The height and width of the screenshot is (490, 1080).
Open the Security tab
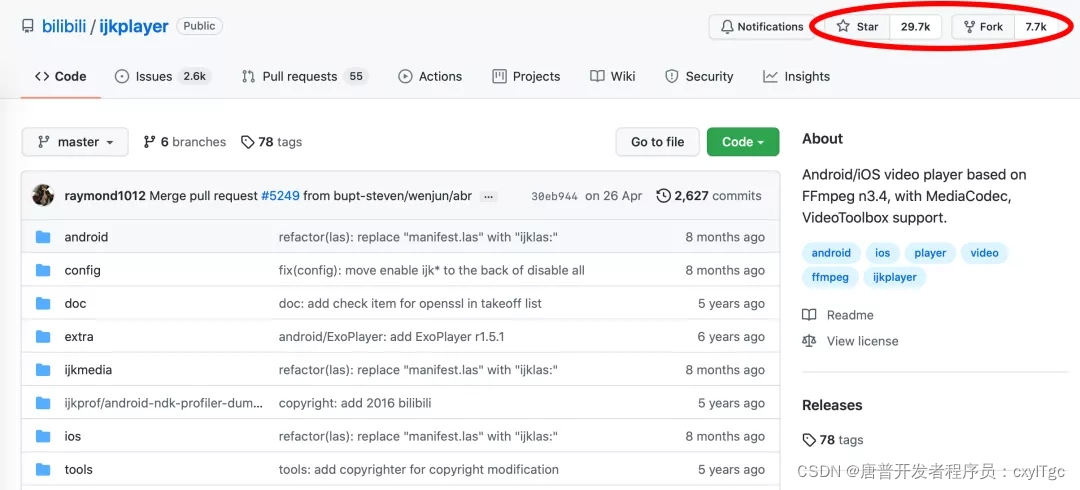[x=699, y=76]
